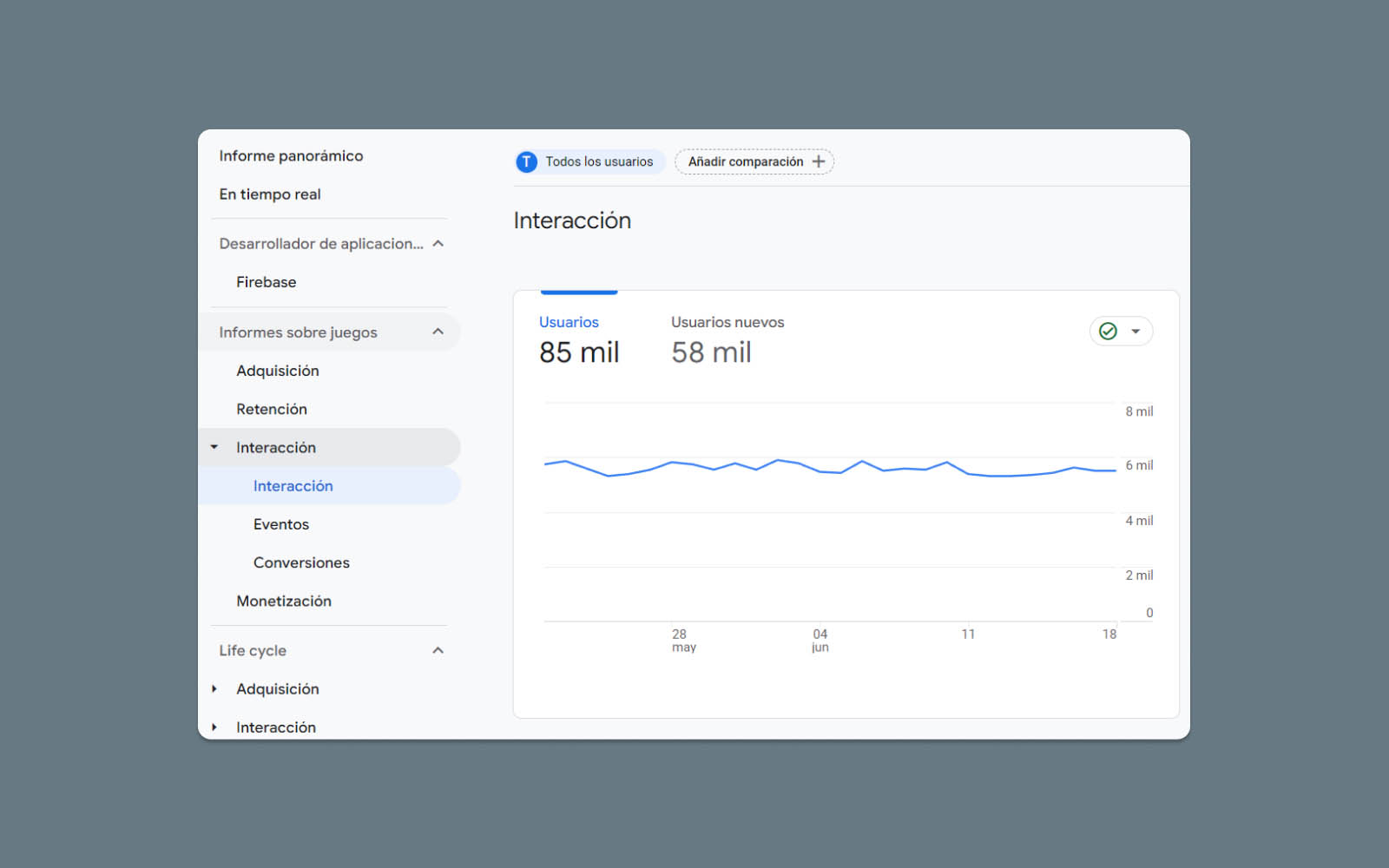The image size is (1389, 868).
Task: Click the Todos los usuarios segment chip
Action: 598,161
